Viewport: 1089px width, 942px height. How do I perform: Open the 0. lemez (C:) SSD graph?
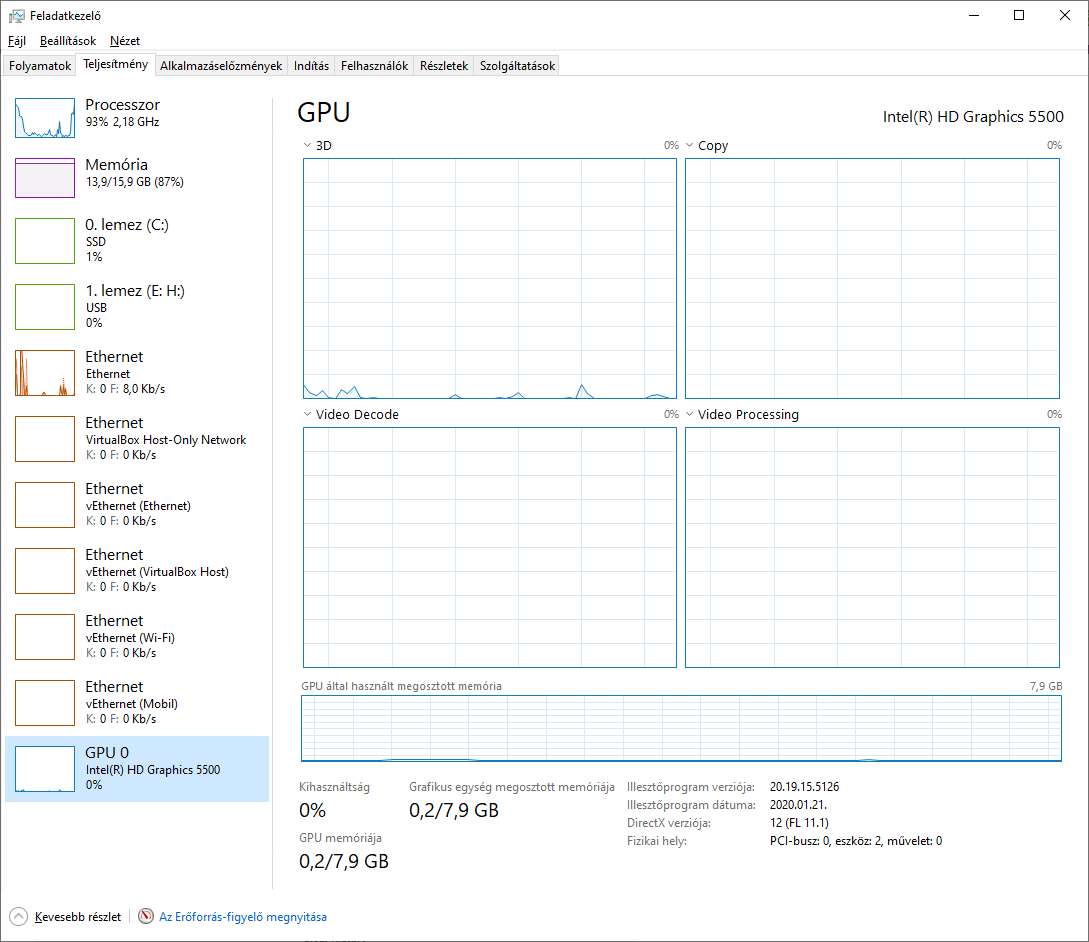pos(45,241)
